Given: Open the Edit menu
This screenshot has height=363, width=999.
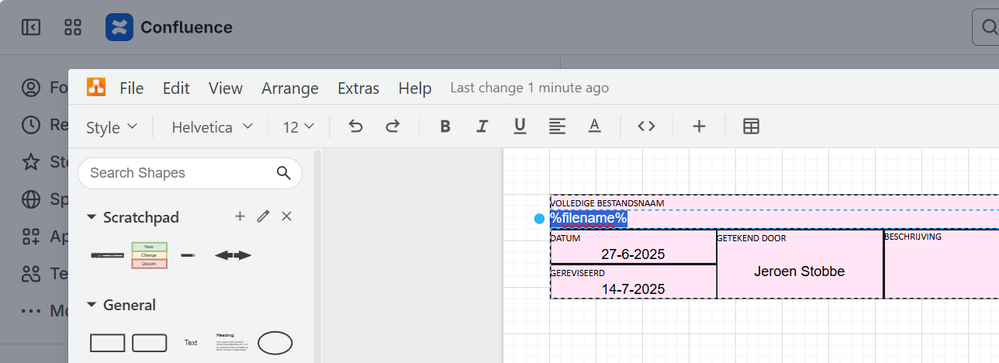Looking at the screenshot, I should 176,88.
